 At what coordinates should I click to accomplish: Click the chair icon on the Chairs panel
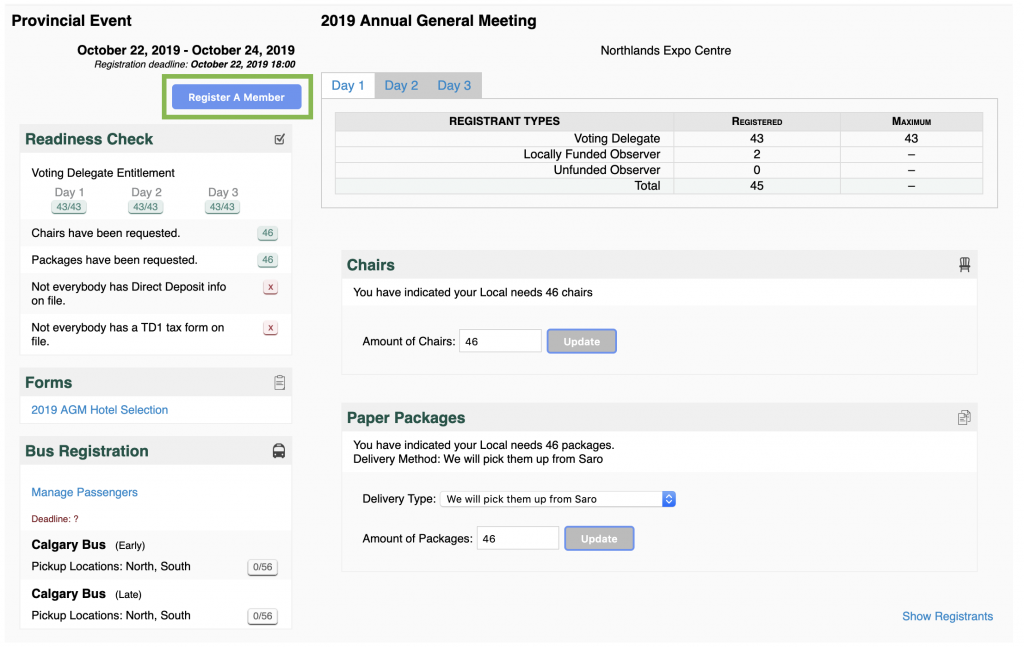point(964,264)
